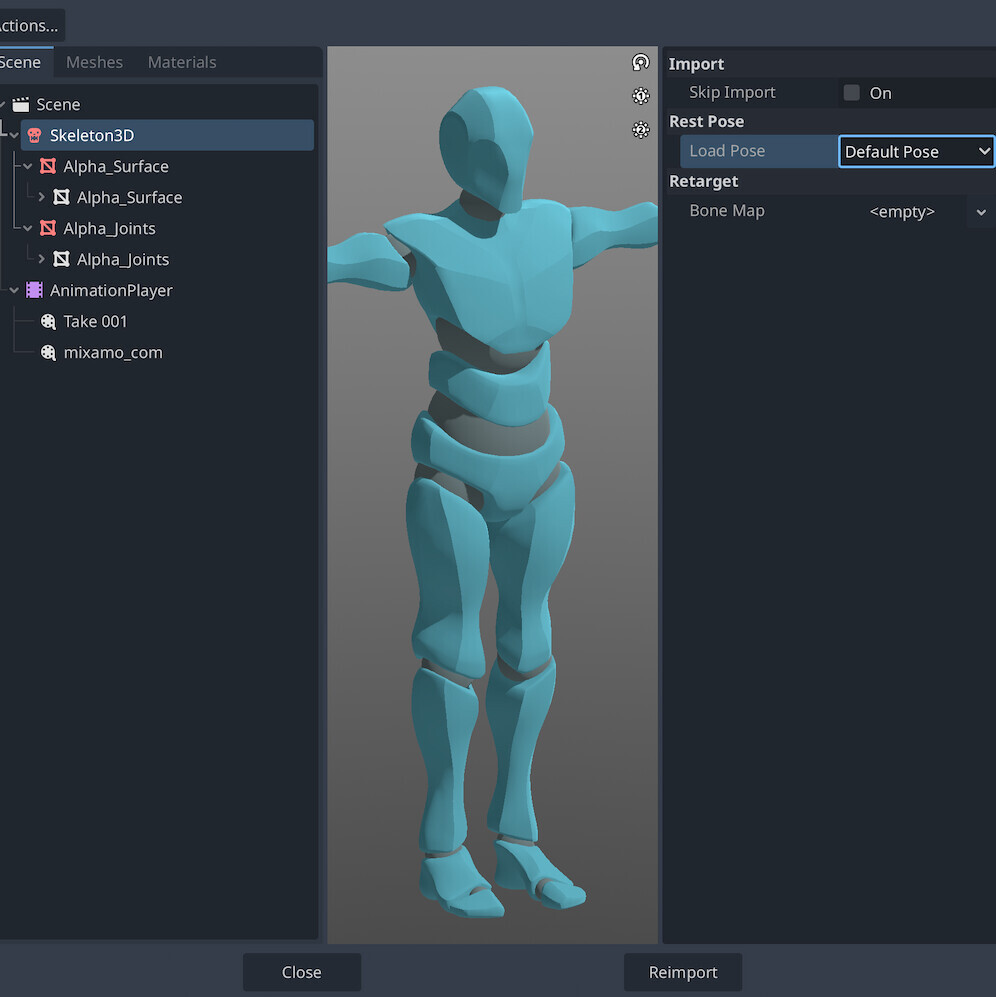Switch to the Meshes tab
This screenshot has height=997, width=996.
pos(94,62)
